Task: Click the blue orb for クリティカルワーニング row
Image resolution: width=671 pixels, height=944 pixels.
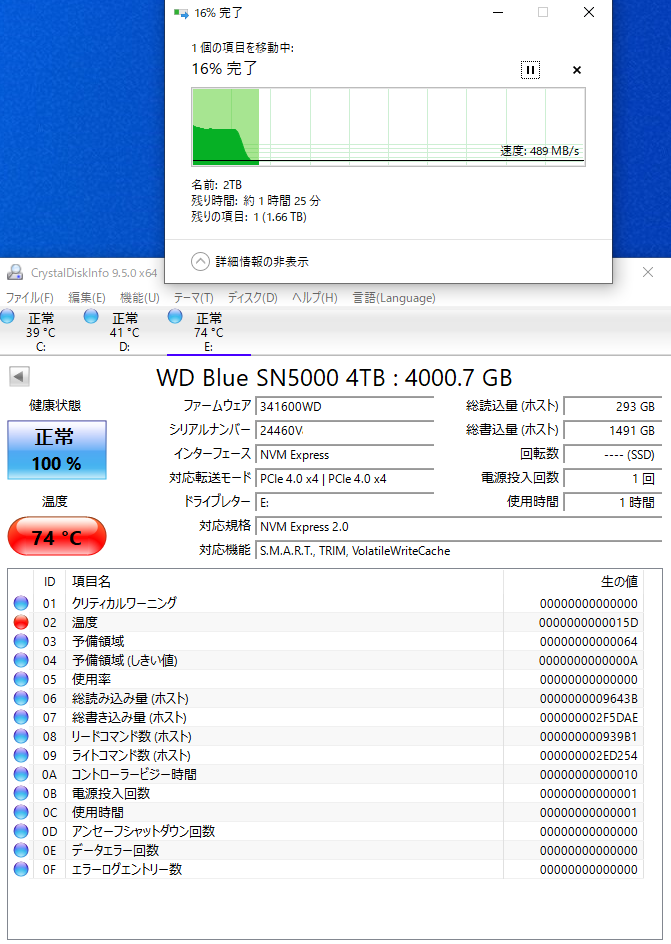Action: 21,603
